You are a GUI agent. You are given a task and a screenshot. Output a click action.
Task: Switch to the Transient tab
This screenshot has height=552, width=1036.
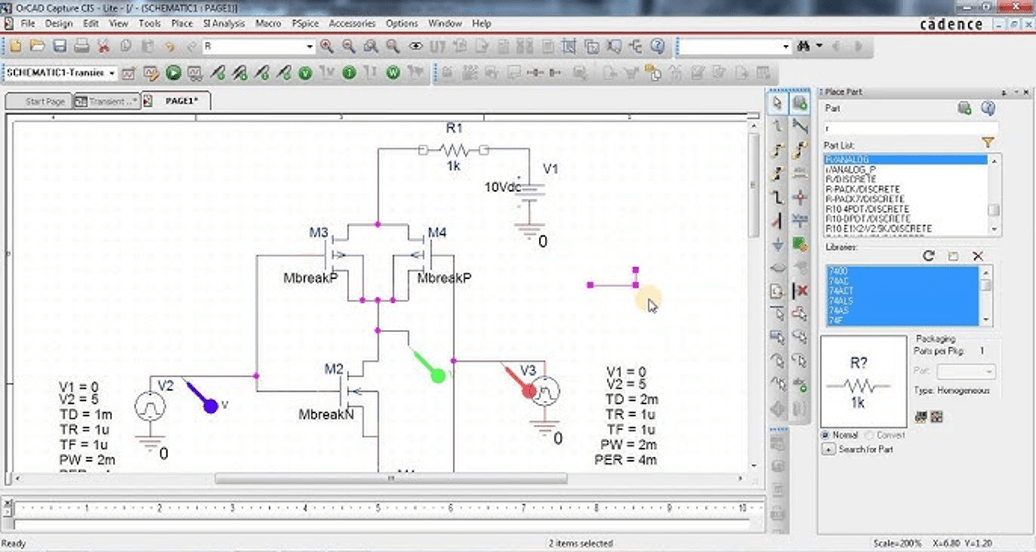click(x=106, y=101)
